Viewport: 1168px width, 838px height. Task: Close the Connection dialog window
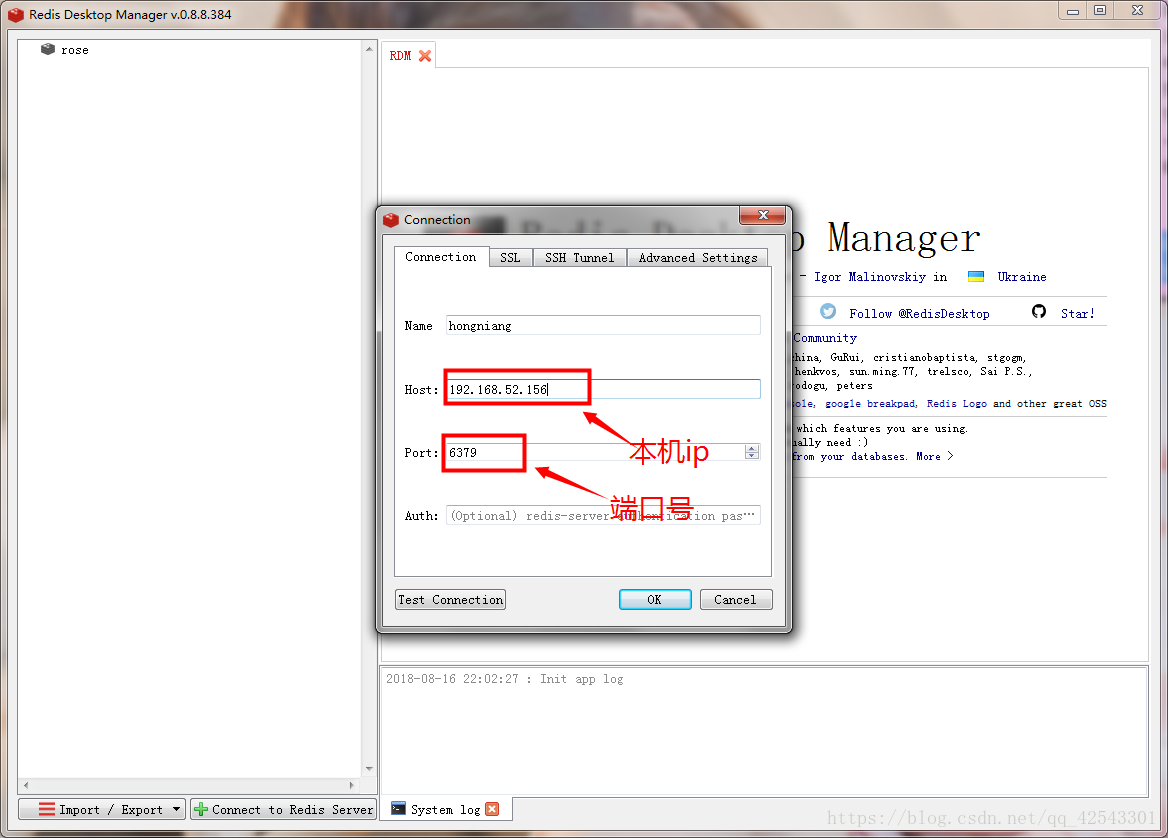(763, 215)
